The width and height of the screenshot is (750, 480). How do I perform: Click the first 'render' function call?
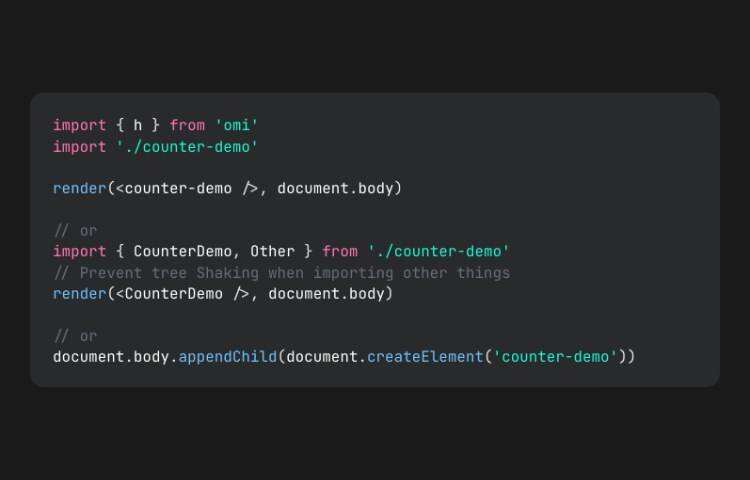tap(79, 188)
